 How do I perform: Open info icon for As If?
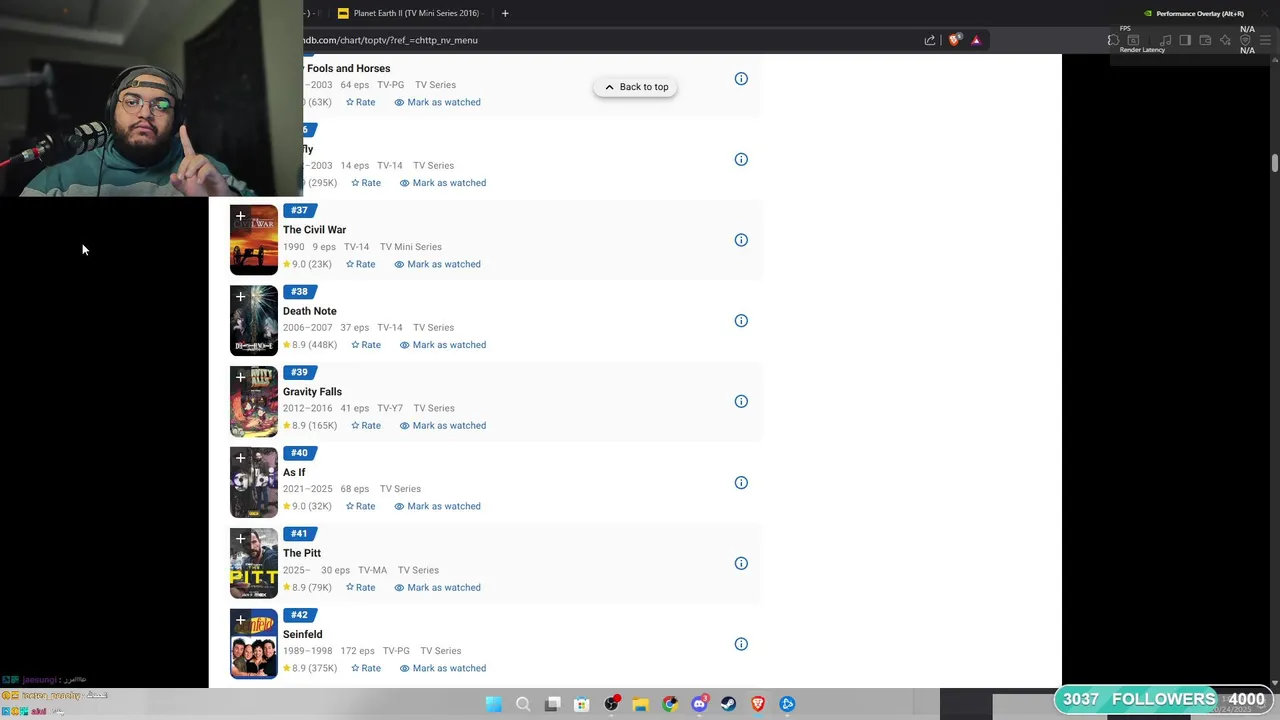point(741,483)
